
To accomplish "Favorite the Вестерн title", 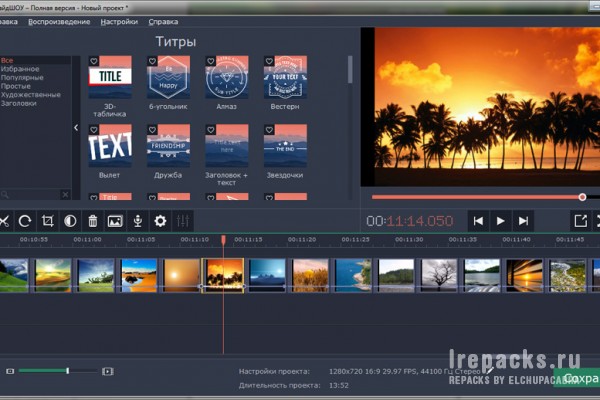I will tap(269, 61).
